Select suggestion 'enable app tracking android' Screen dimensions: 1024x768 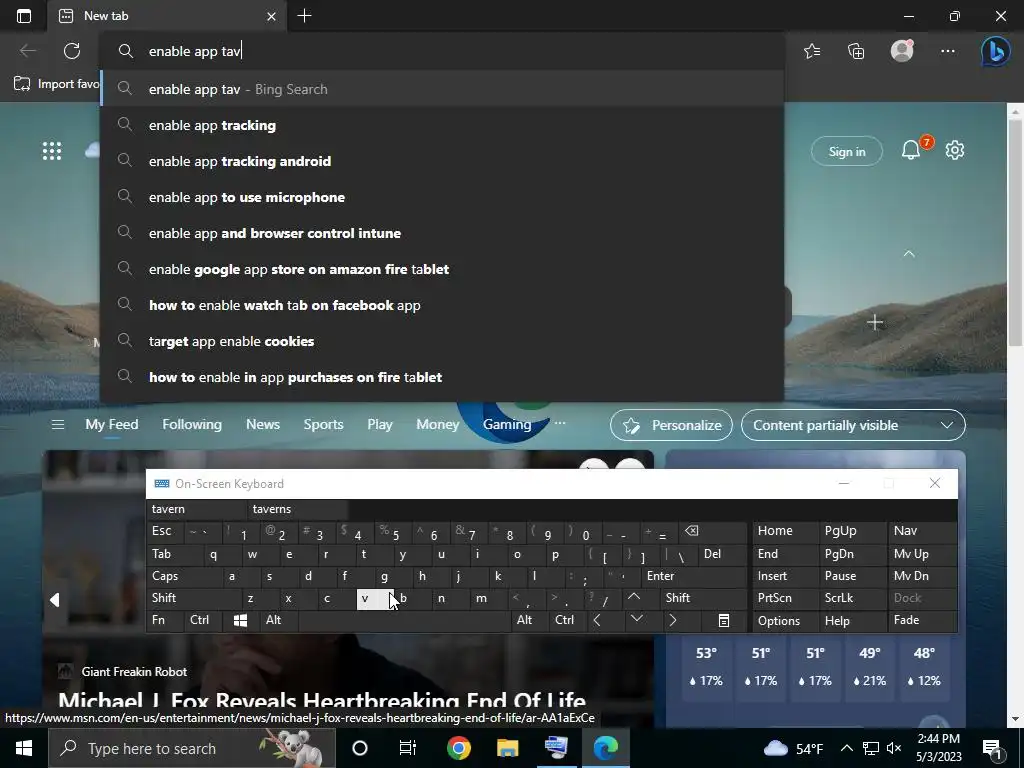point(442,161)
